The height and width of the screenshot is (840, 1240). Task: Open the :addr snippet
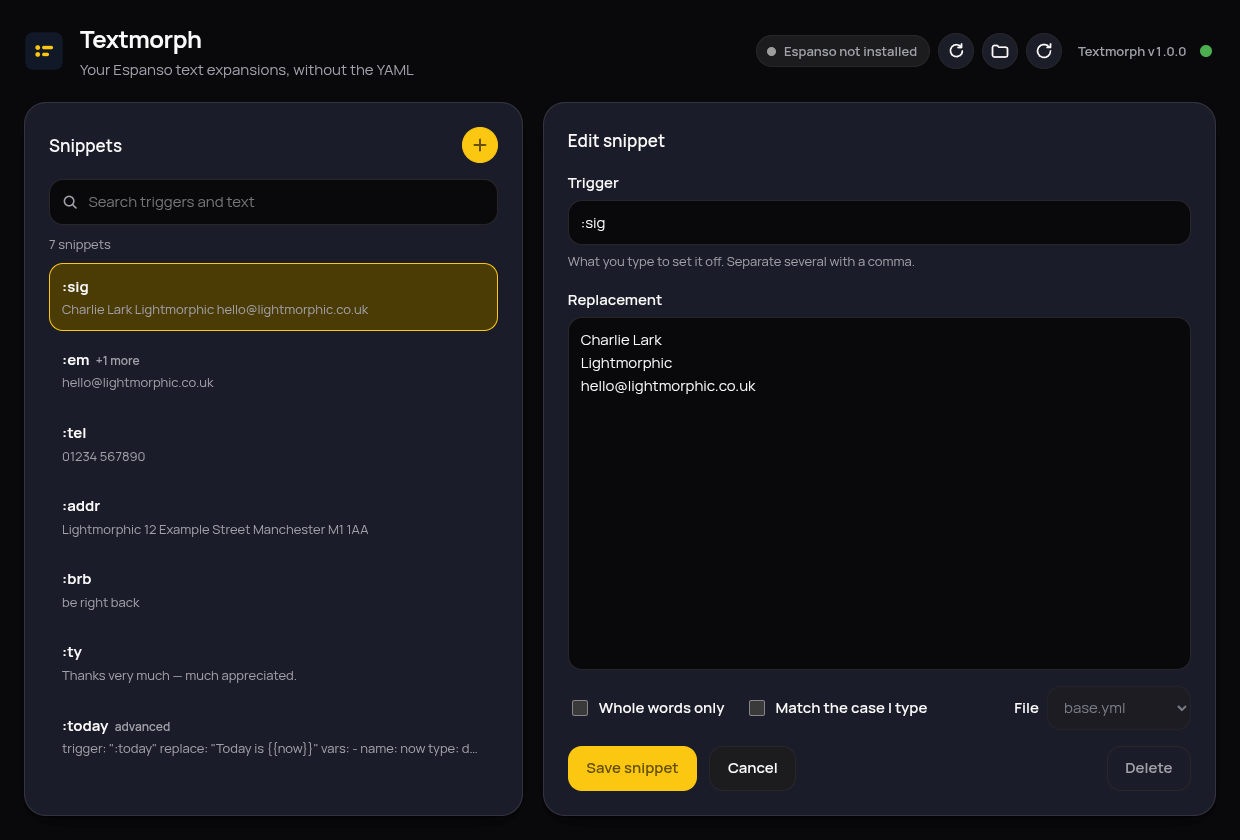(273, 516)
